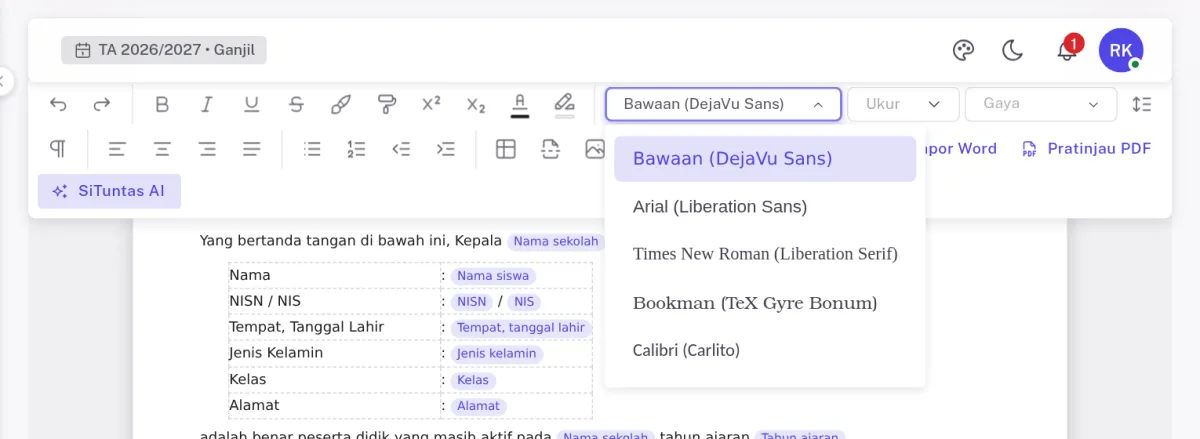Open the SiTuntas AI assistant
Screen dimensions: 1200x439
pyautogui.click(x=109, y=191)
